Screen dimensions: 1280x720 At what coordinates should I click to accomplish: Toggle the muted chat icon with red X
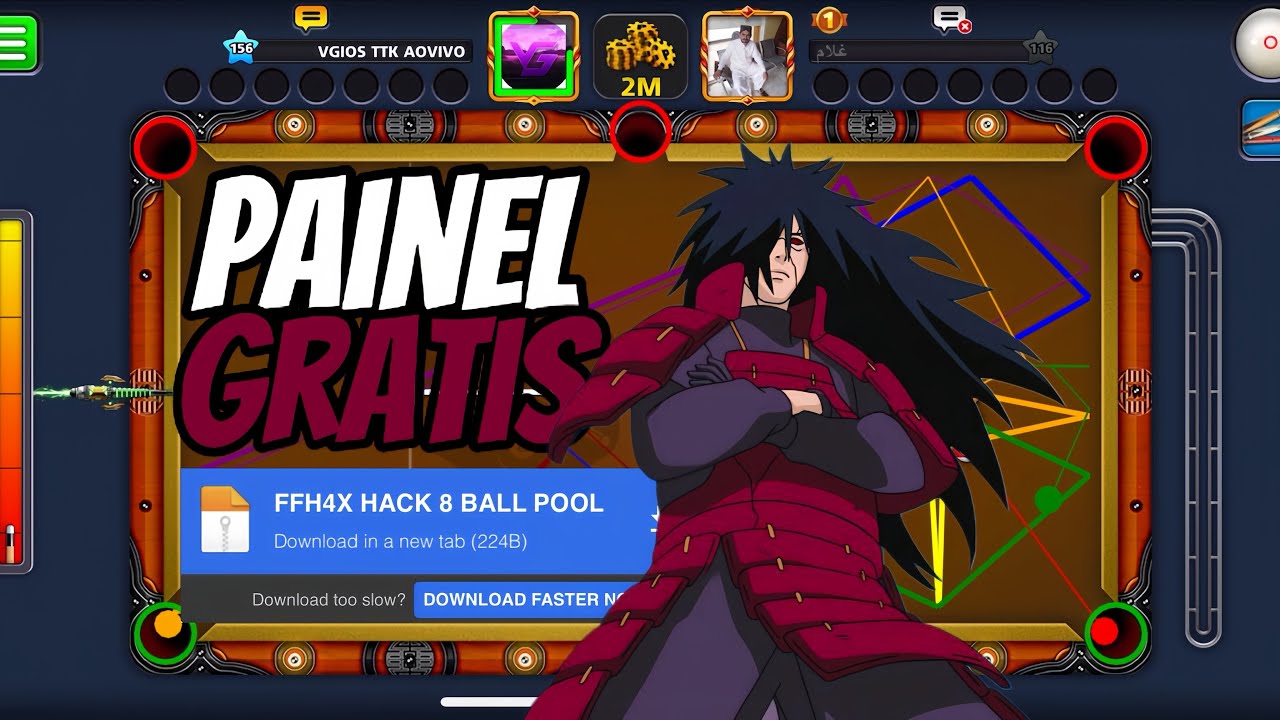point(949,19)
